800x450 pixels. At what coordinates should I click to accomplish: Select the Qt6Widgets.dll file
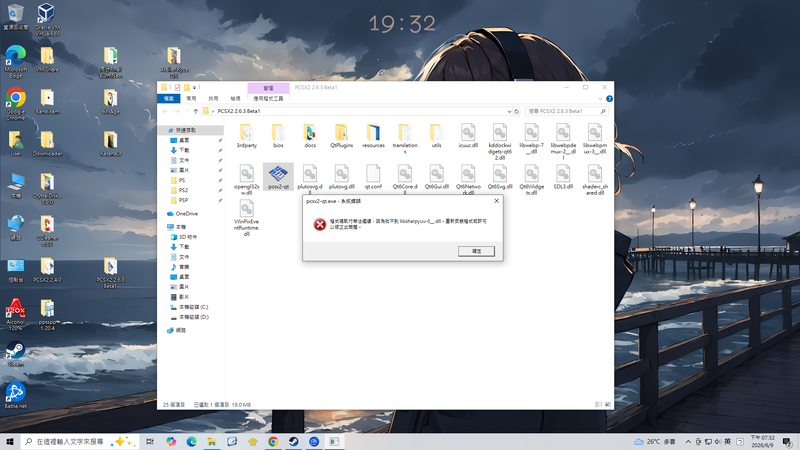click(x=531, y=180)
